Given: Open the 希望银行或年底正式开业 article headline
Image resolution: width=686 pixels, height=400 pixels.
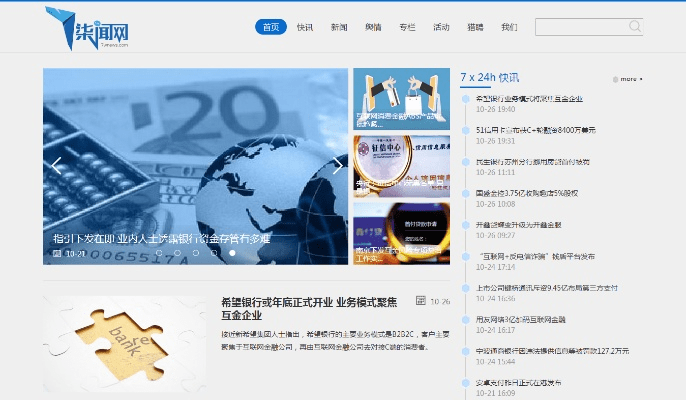Looking at the screenshot, I should (x=308, y=308).
